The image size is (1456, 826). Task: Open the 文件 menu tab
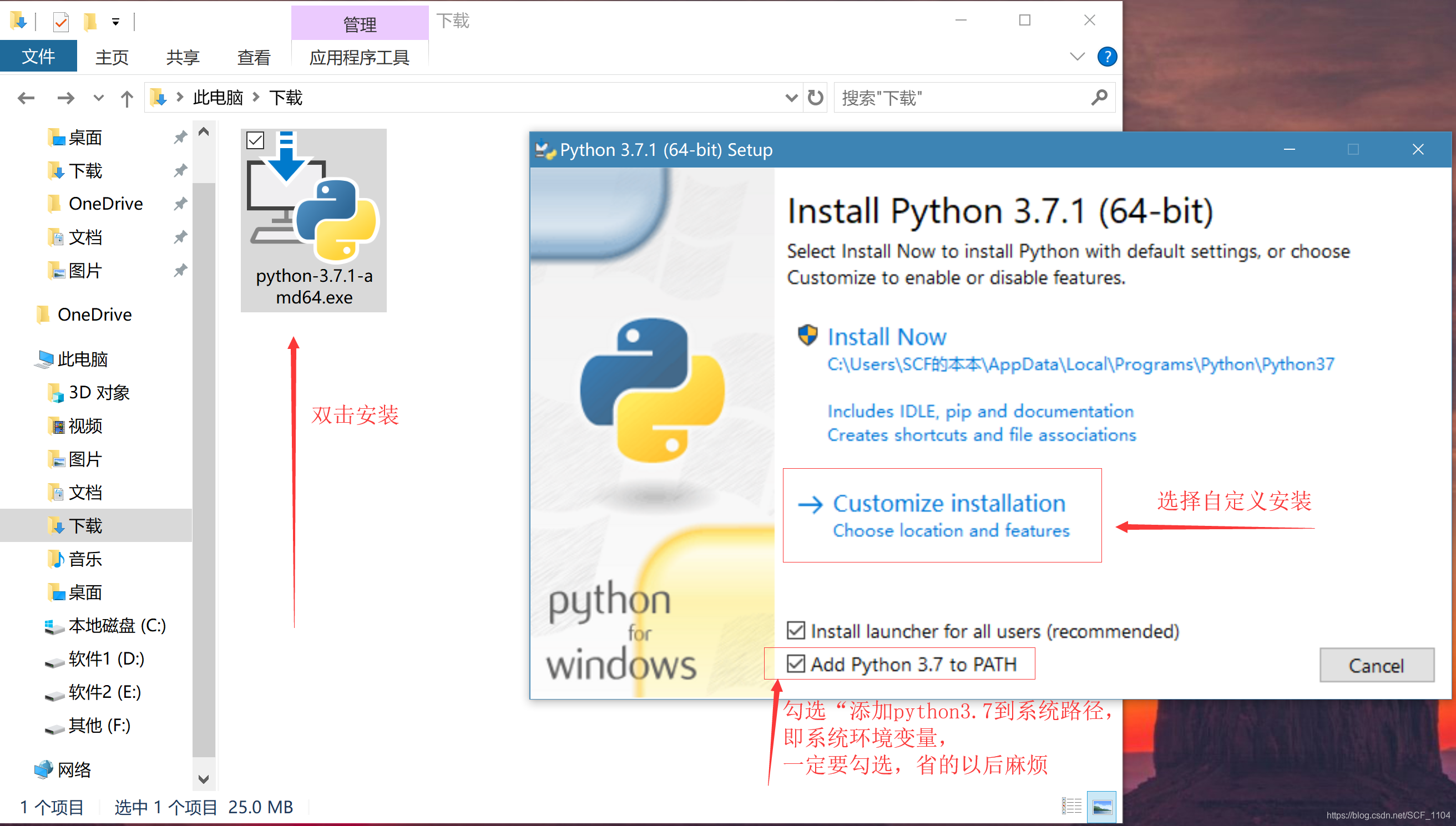38,57
